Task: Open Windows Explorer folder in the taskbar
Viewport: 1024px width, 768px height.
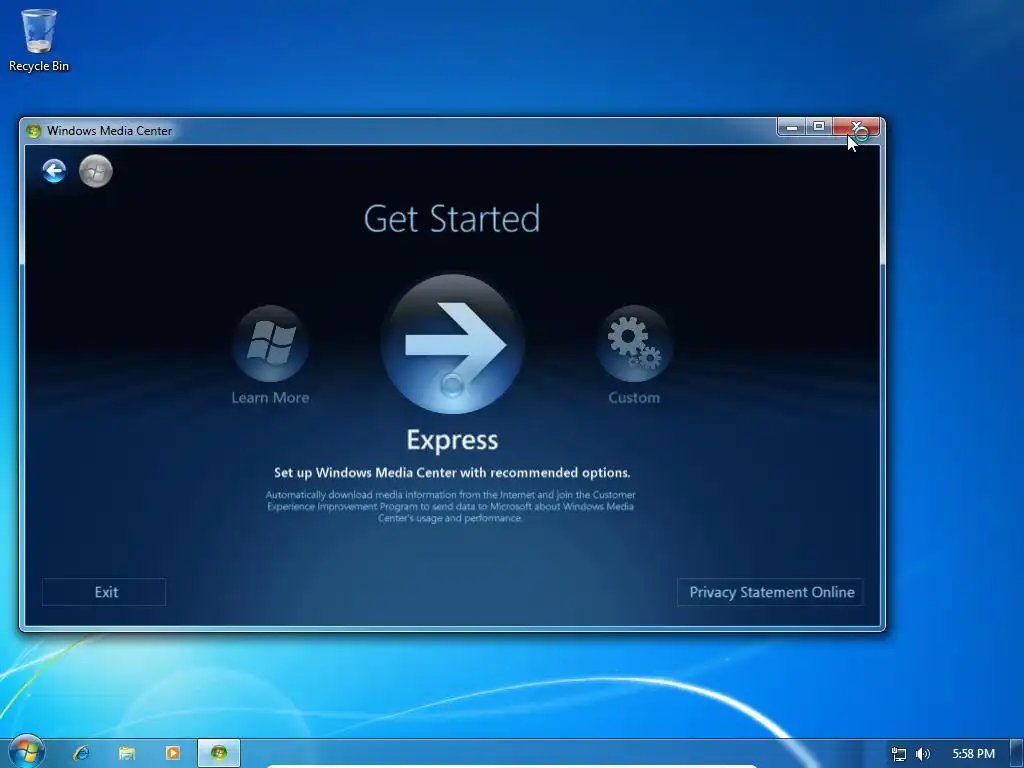Action: click(127, 753)
